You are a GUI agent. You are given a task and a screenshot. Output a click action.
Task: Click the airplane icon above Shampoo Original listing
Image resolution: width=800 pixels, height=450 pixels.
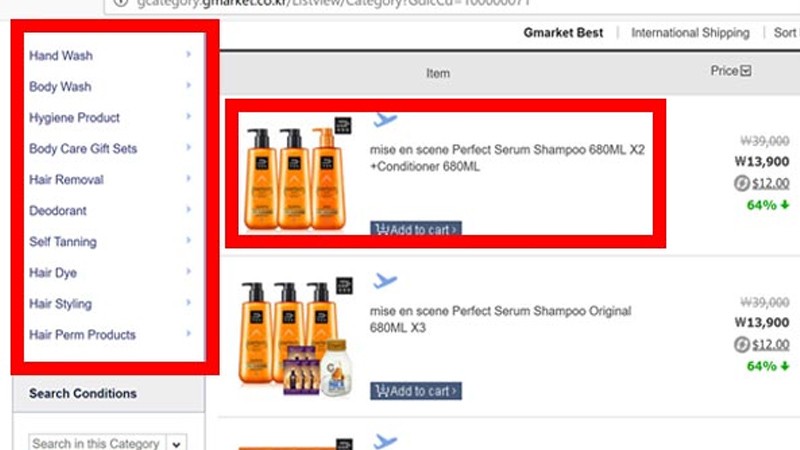385,281
